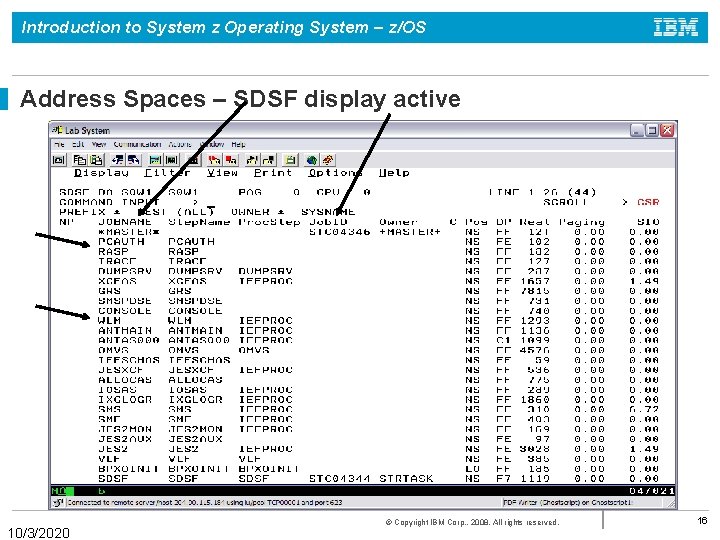720x540 pixels.
Task: Open the emulator View menu
Action: [99, 144]
